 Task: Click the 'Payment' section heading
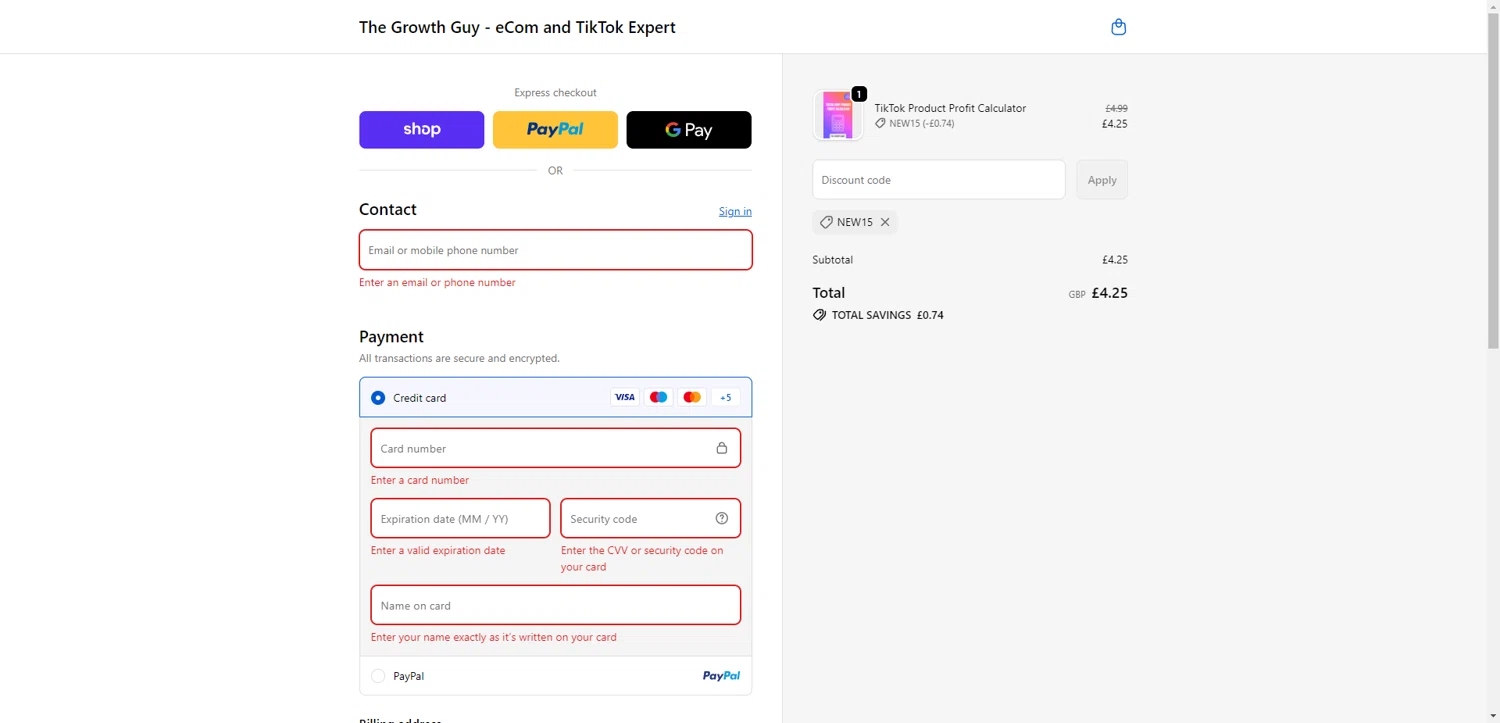pyautogui.click(x=391, y=337)
